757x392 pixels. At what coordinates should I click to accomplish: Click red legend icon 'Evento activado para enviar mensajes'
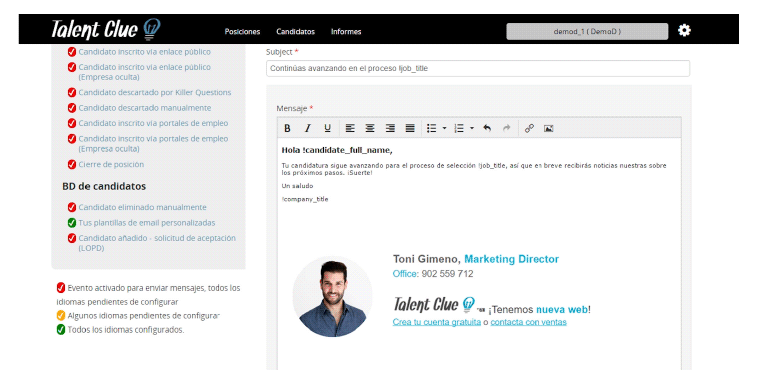point(61,288)
